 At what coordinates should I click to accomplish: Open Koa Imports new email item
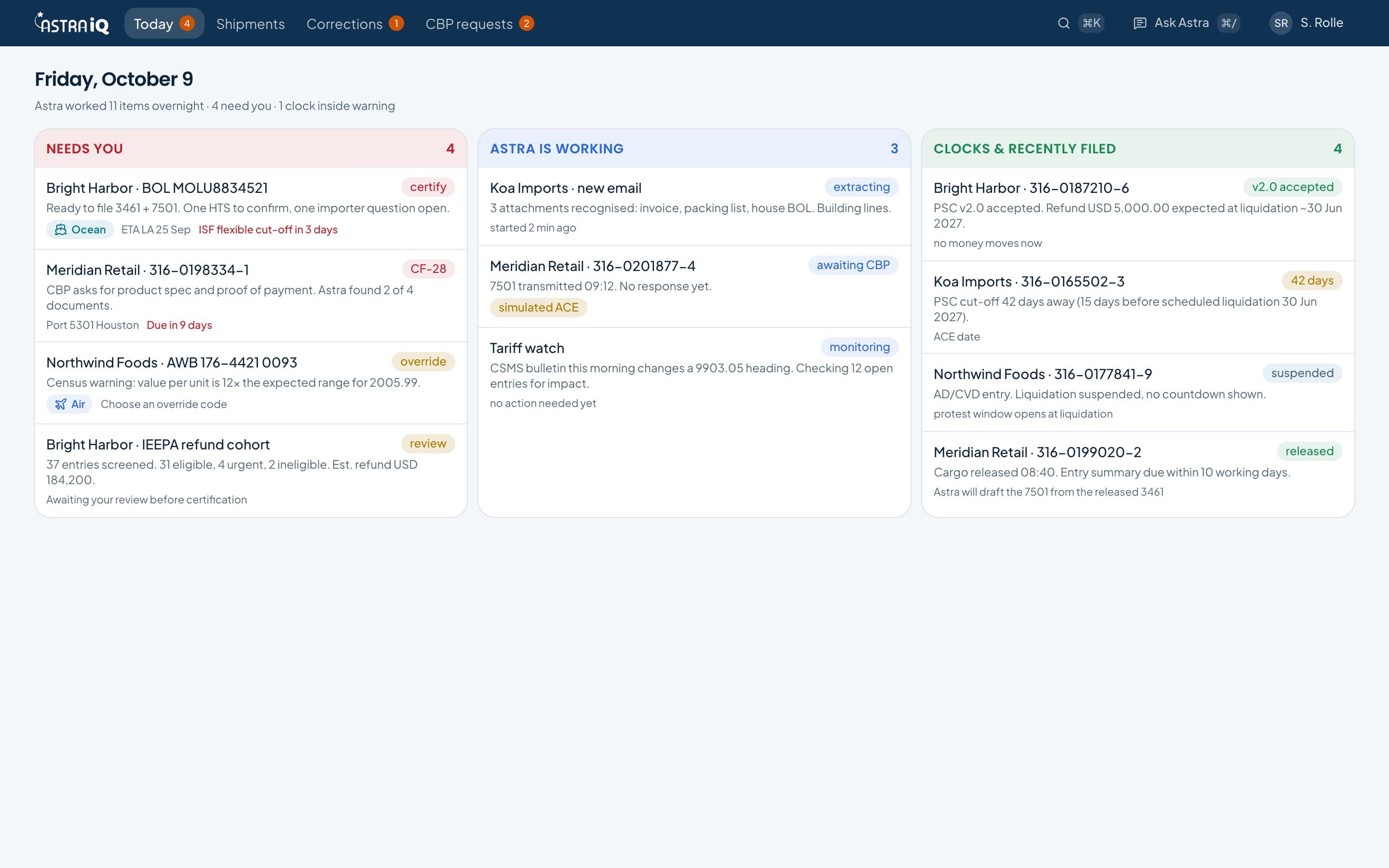tap(694, 207)
